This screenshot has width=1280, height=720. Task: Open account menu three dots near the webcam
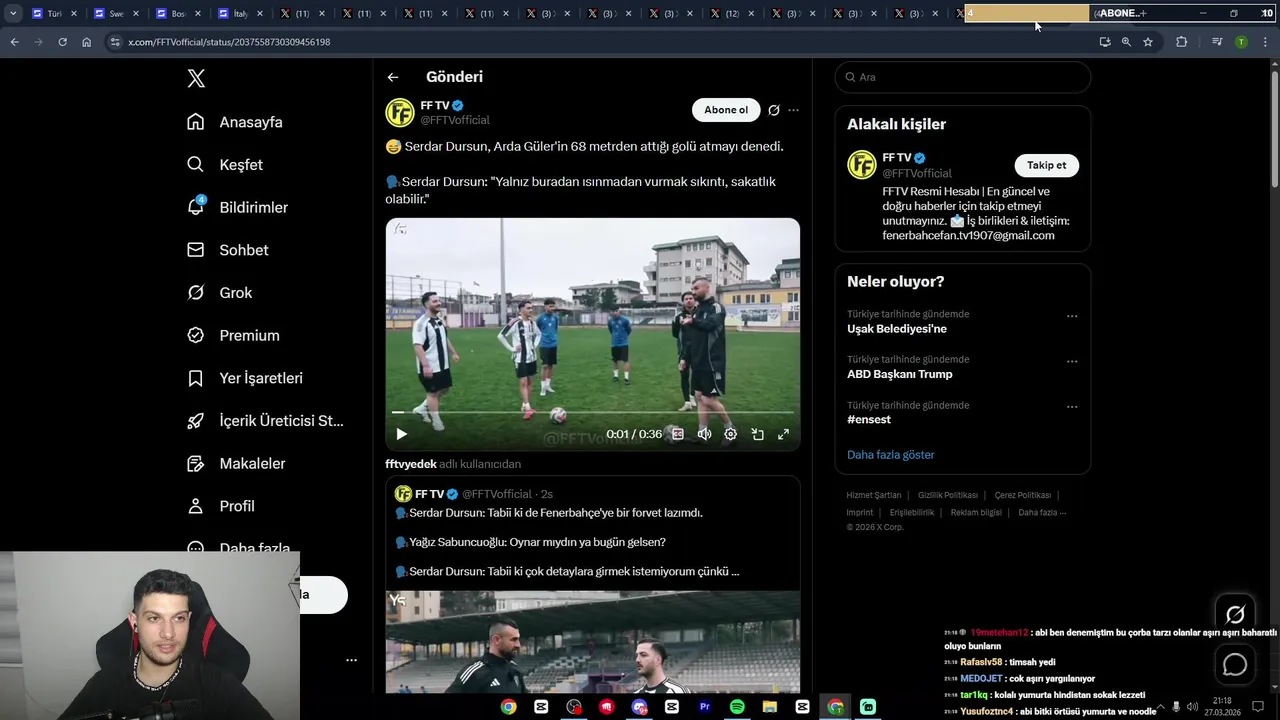(351, 660)
